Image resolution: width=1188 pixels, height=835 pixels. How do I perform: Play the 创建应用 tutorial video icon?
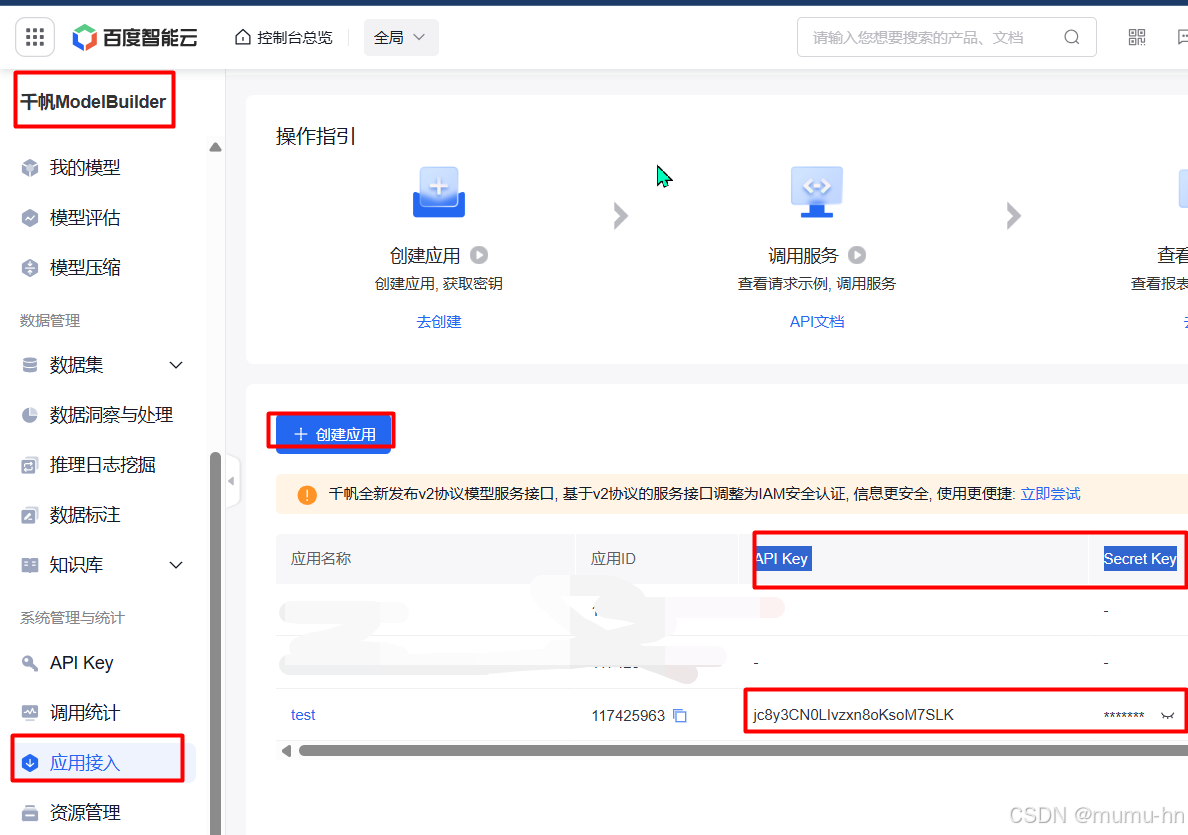coord(479,255)
